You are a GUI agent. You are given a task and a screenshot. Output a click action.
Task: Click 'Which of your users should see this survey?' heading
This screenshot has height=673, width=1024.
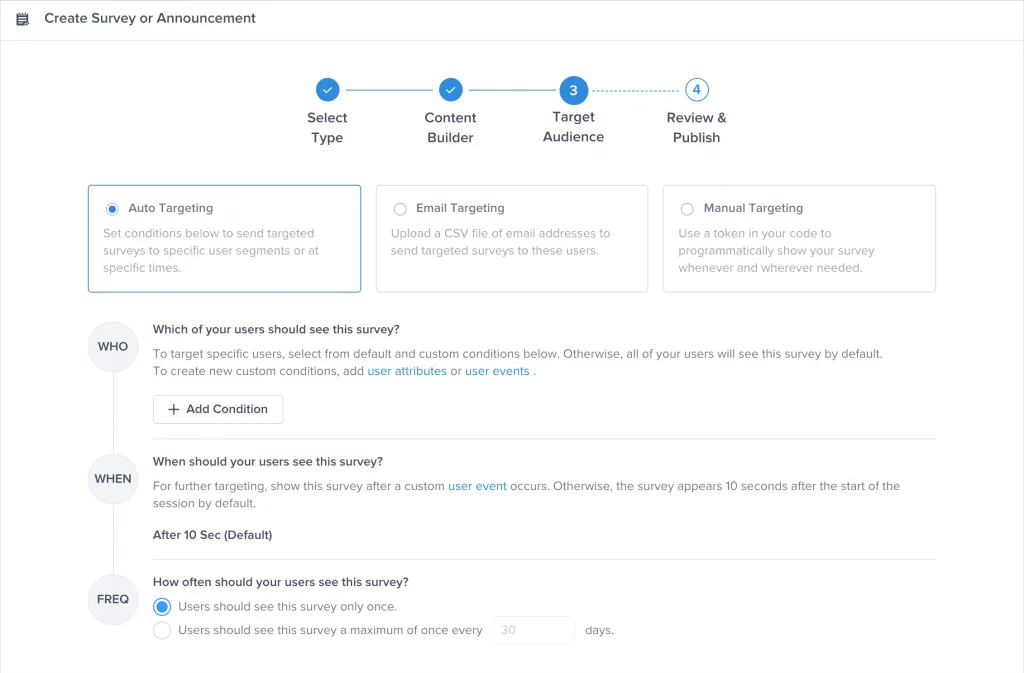pyautogui.click(x=276, y=329)
